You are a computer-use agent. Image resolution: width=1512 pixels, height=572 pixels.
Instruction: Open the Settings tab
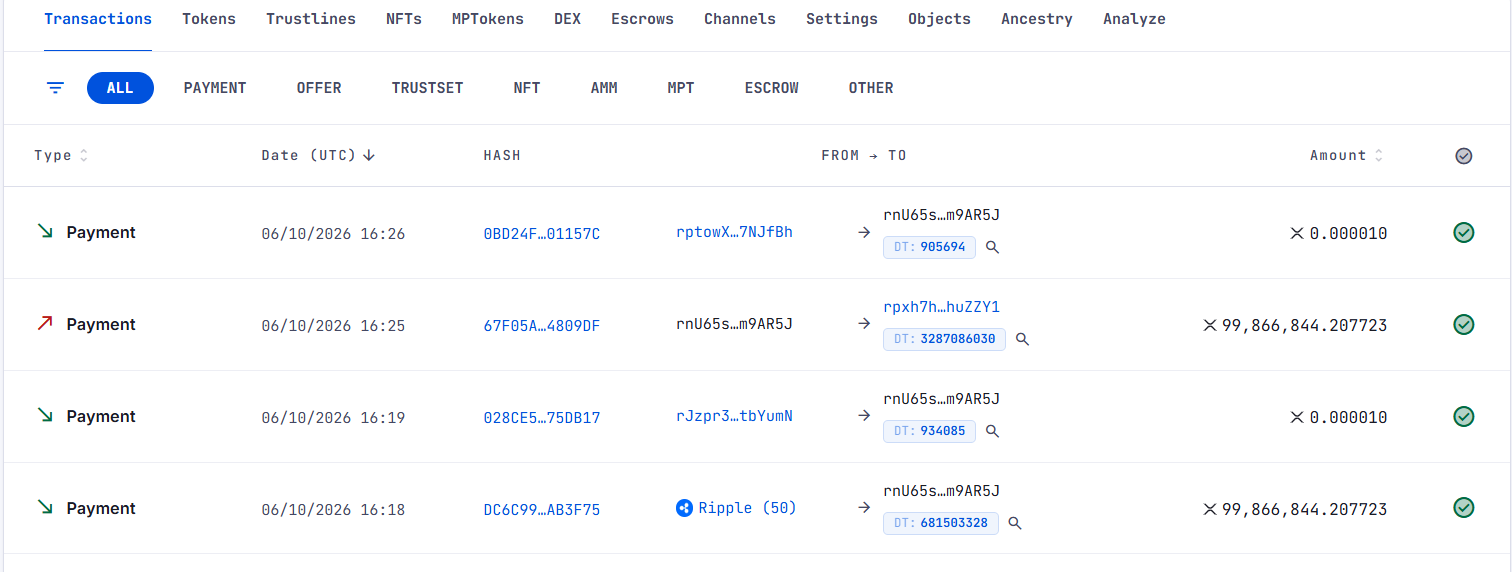(x=842, y=19)
